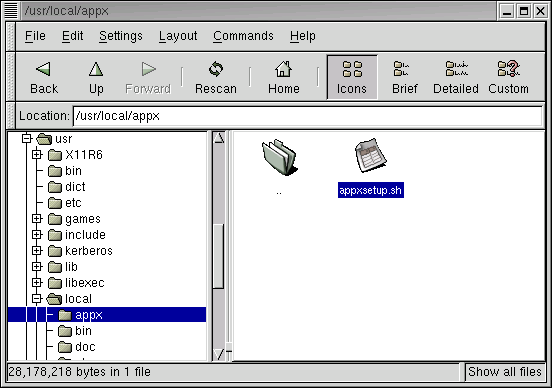Screen dimensions: 552x388
Task: Minimize the /usr/local/appx window
Action: coord(507,11)
